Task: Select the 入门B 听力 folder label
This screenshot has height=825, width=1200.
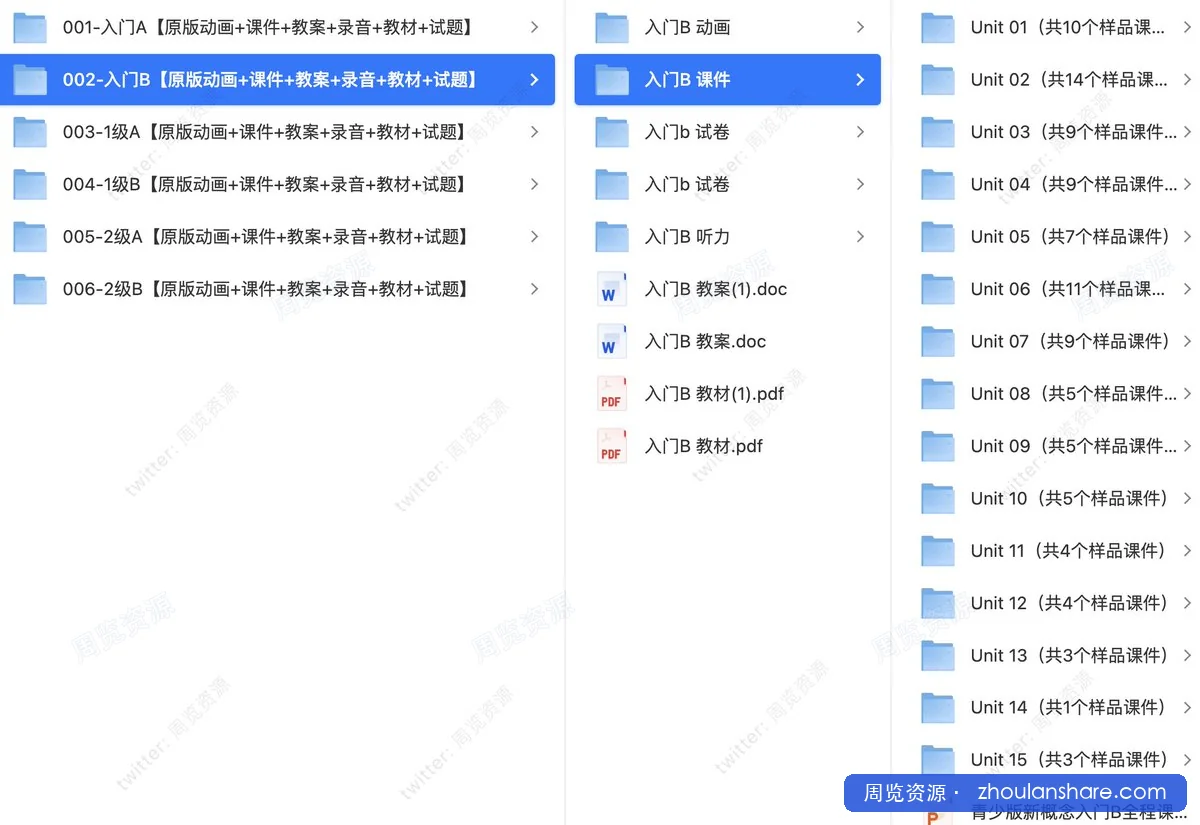Action: click(x=688, y=237)
